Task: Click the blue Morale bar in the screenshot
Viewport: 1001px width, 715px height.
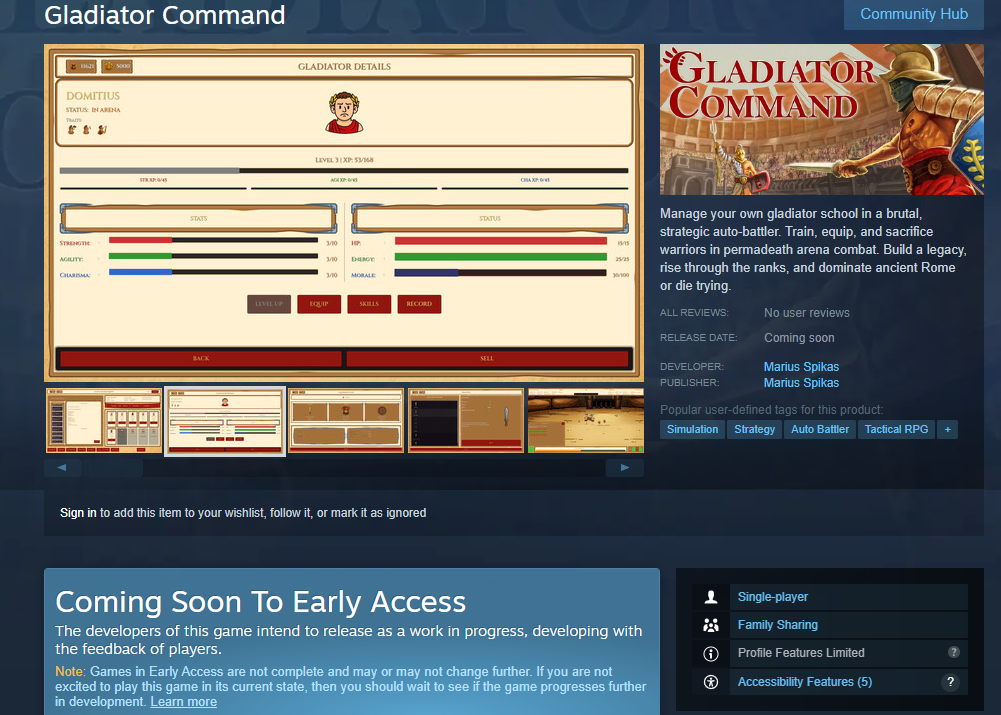Action: pyautogui.click(x=500, y=273)
